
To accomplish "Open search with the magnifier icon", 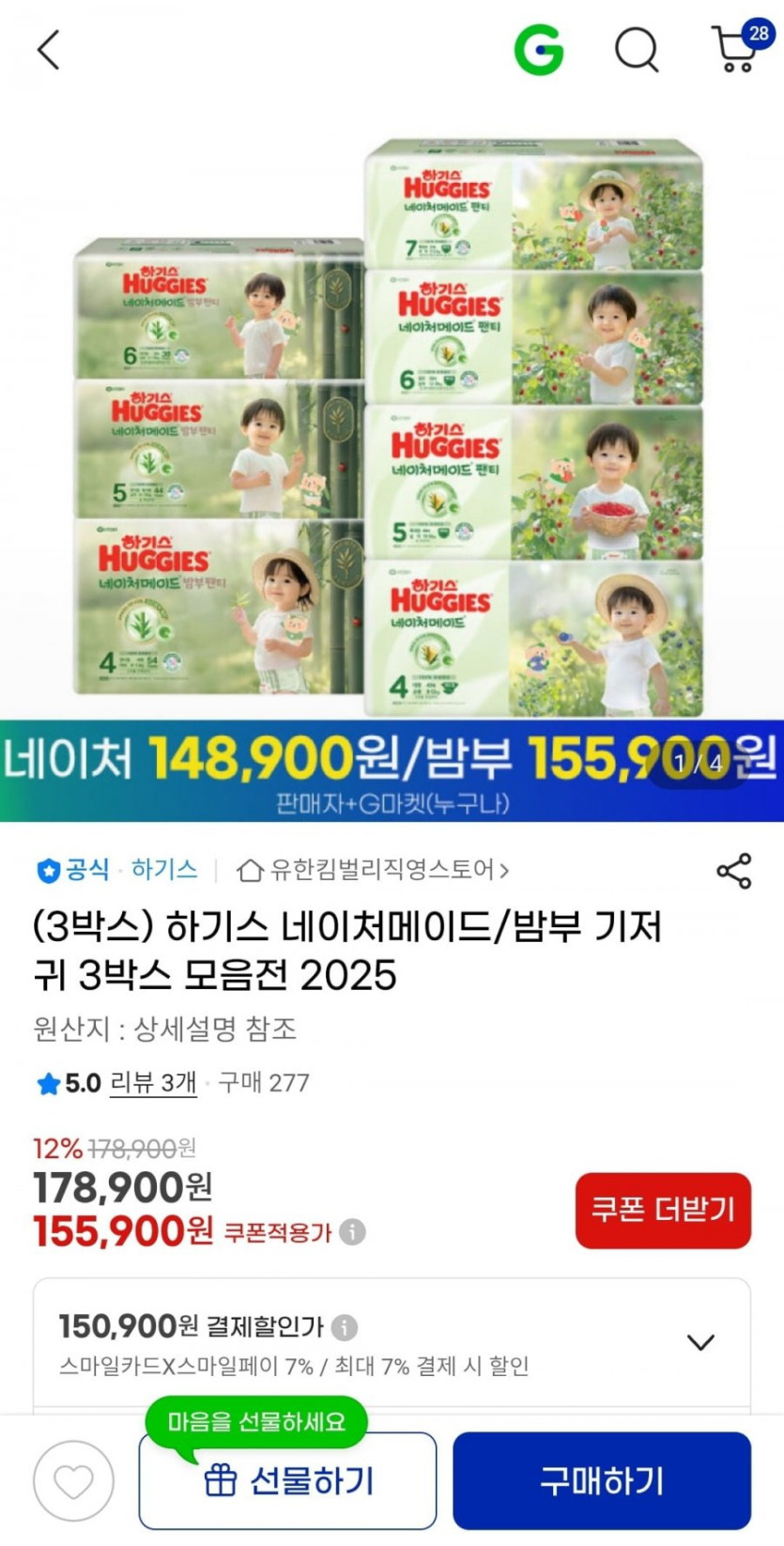I will pos(637,49).
